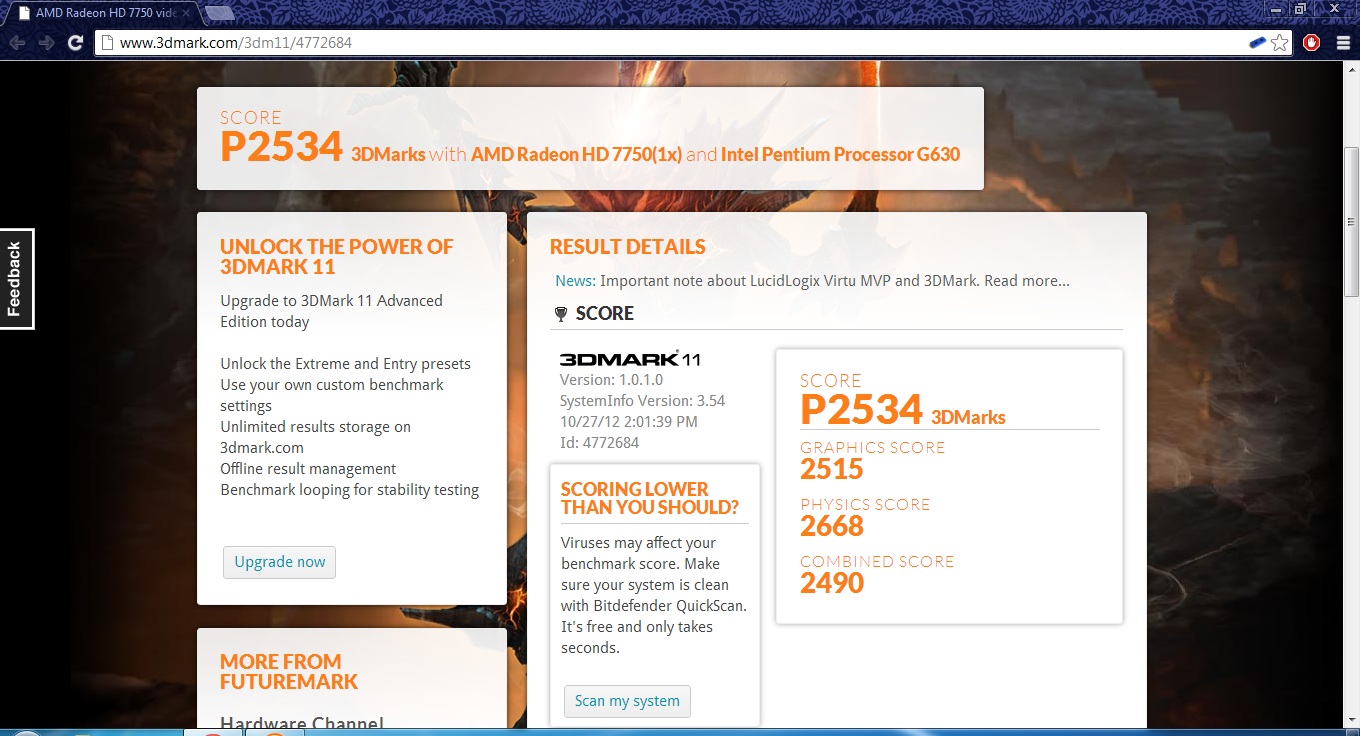Click the PHYSICS SCORE label
Viewport: 1360px width, 736px height.
(865, 505)
